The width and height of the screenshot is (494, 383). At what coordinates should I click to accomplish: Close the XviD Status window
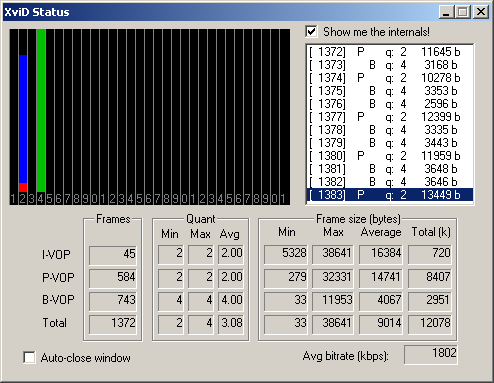coord(481,12)
